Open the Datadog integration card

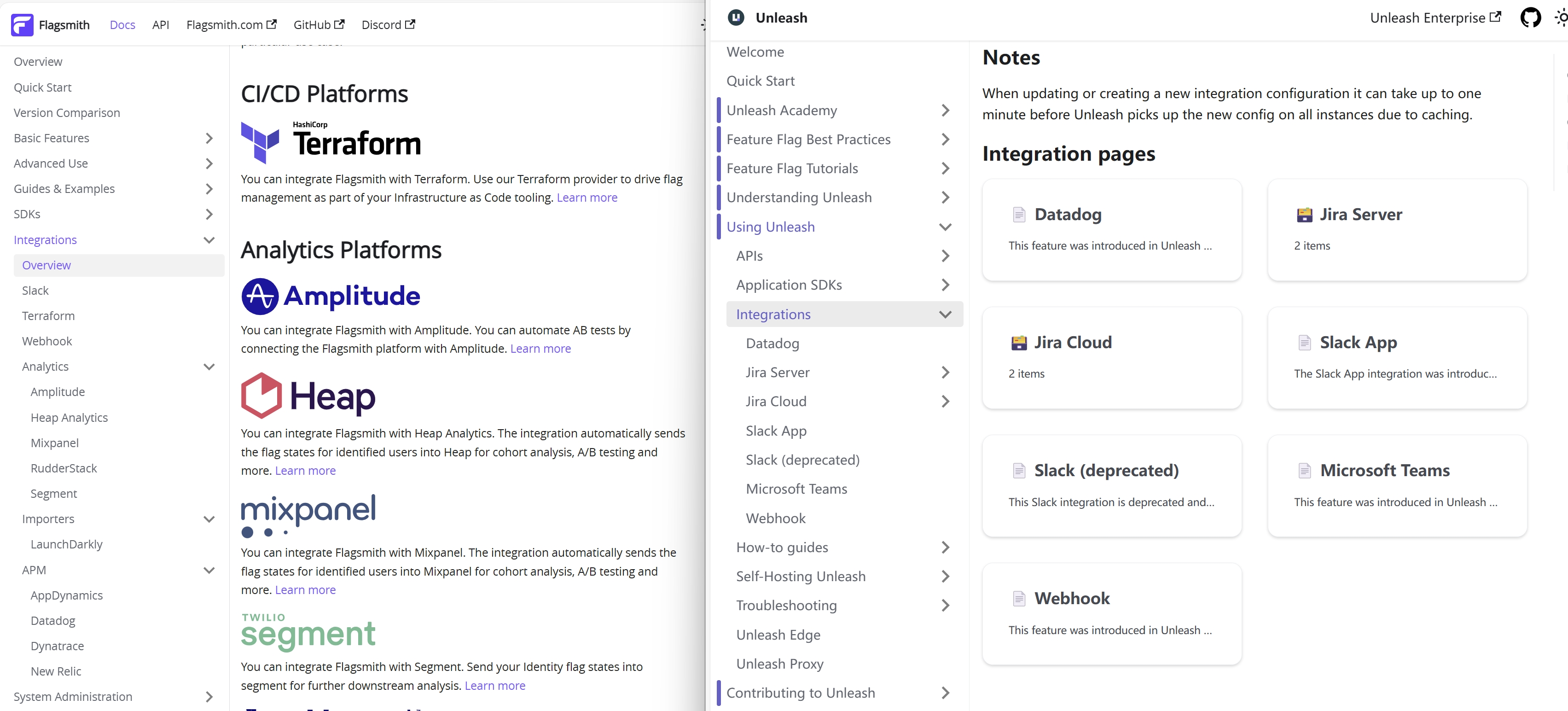click(1111, 230)
